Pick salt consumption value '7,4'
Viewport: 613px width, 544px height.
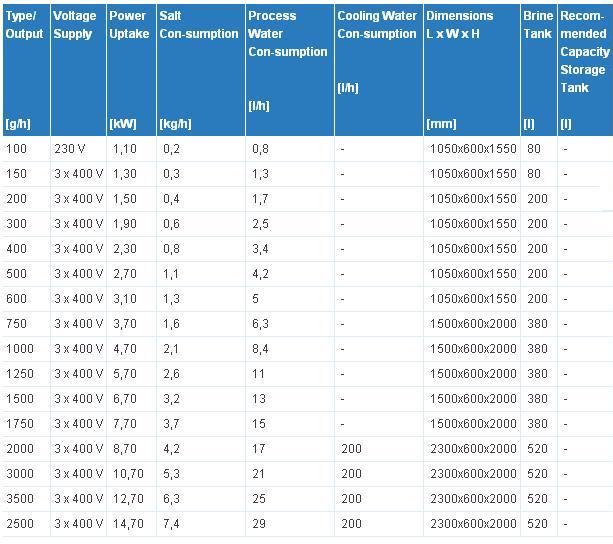click(171, 524)
